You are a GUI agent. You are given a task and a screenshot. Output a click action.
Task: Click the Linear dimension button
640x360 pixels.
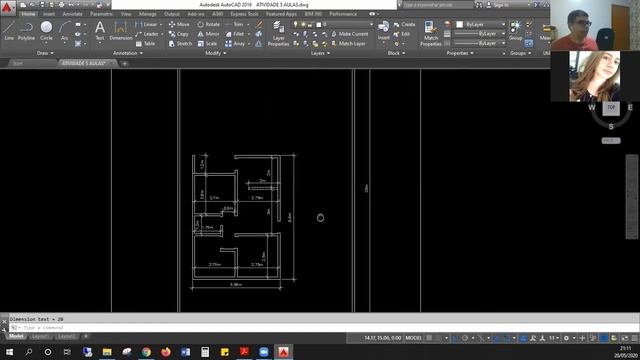coord(146,24)
